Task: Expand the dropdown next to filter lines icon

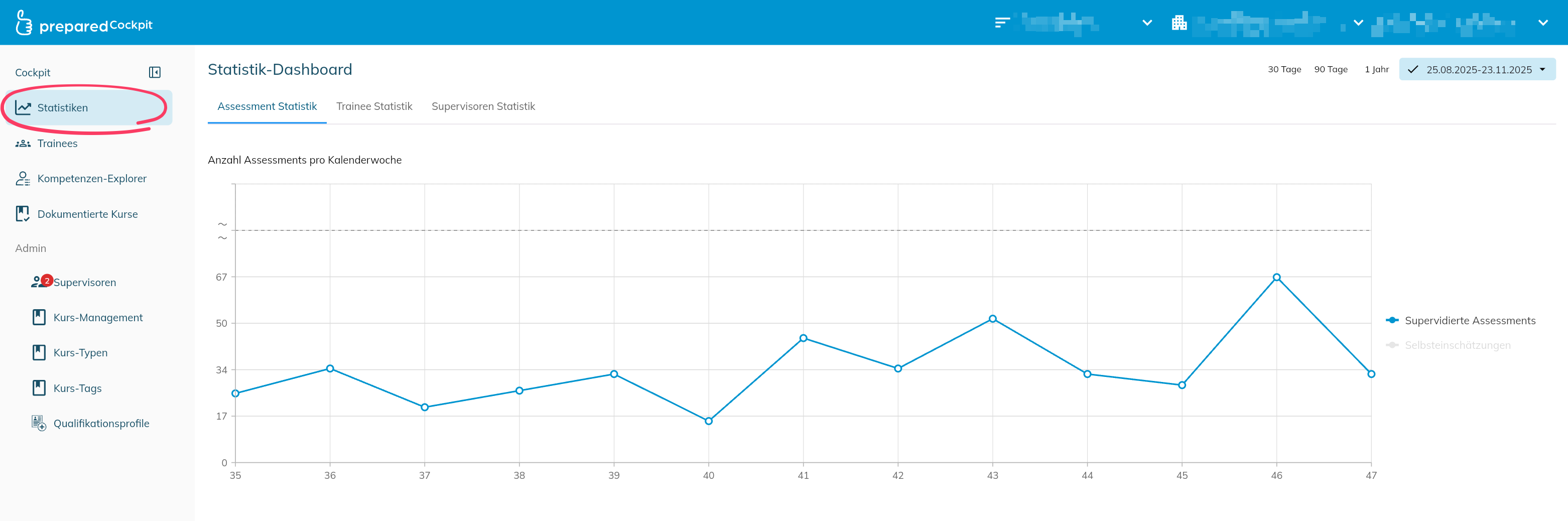Action: [x=1147, y=23]
